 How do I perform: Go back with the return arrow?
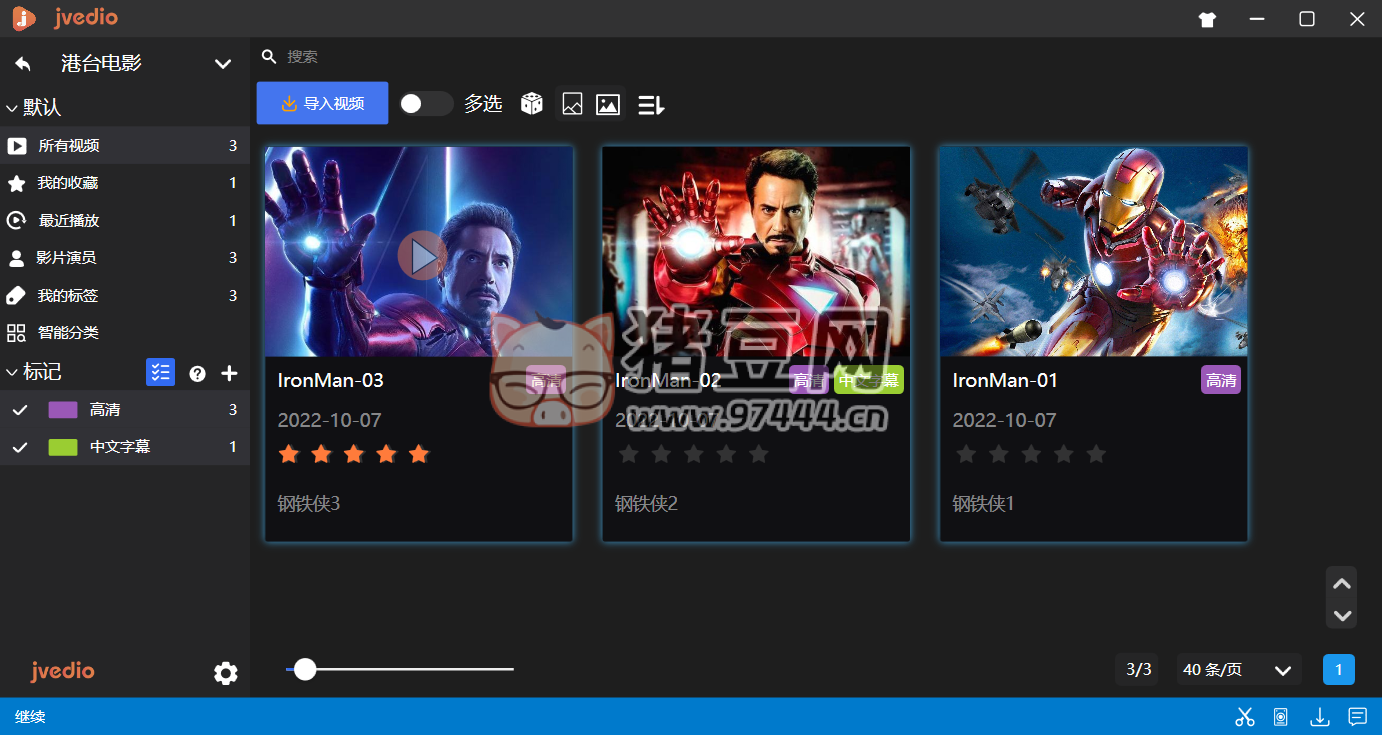point(23,64)
